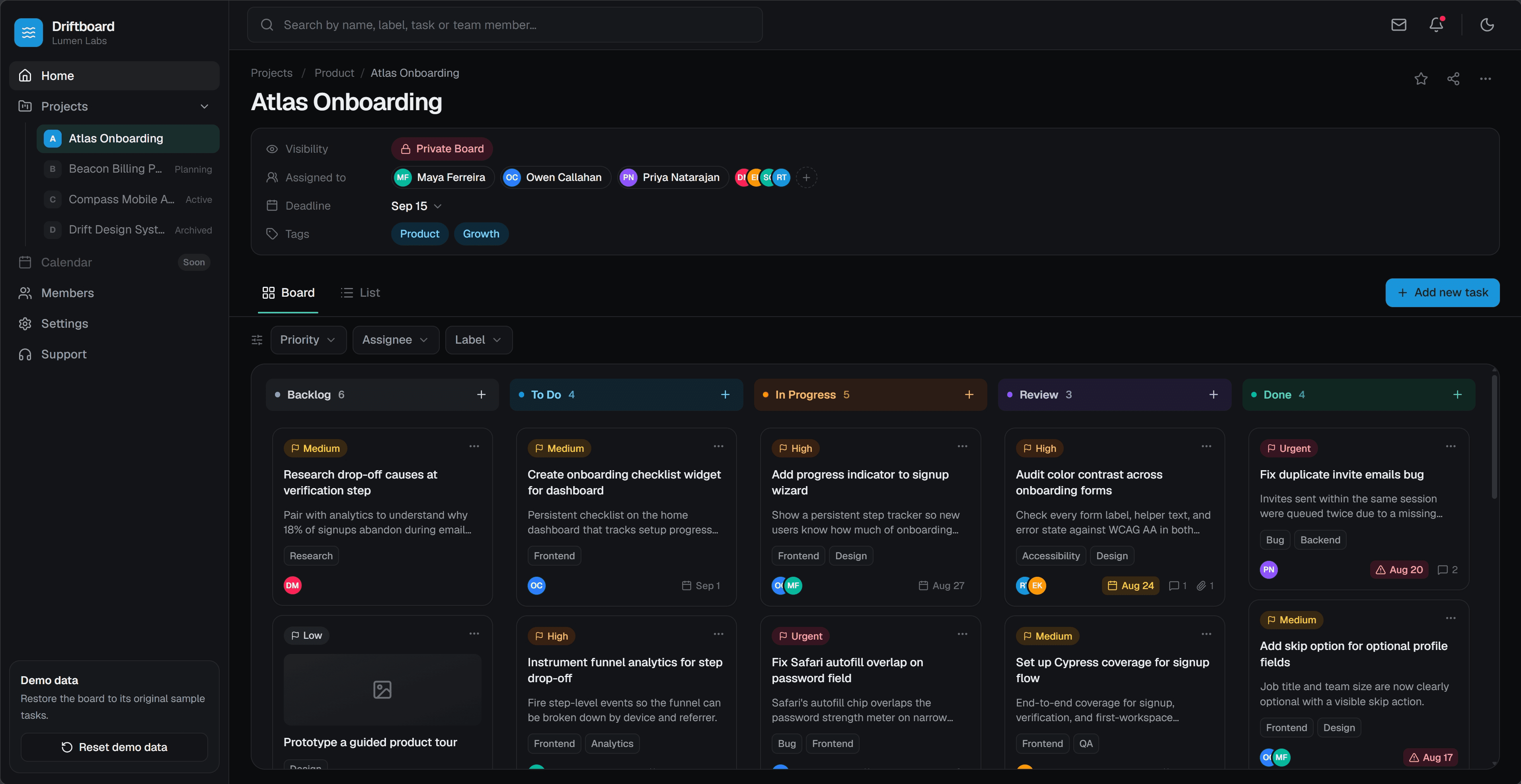This screenshot has height=784, width=1521.
Task: Star the Atlas Onboarding project
Action: tap(1421, 78)
